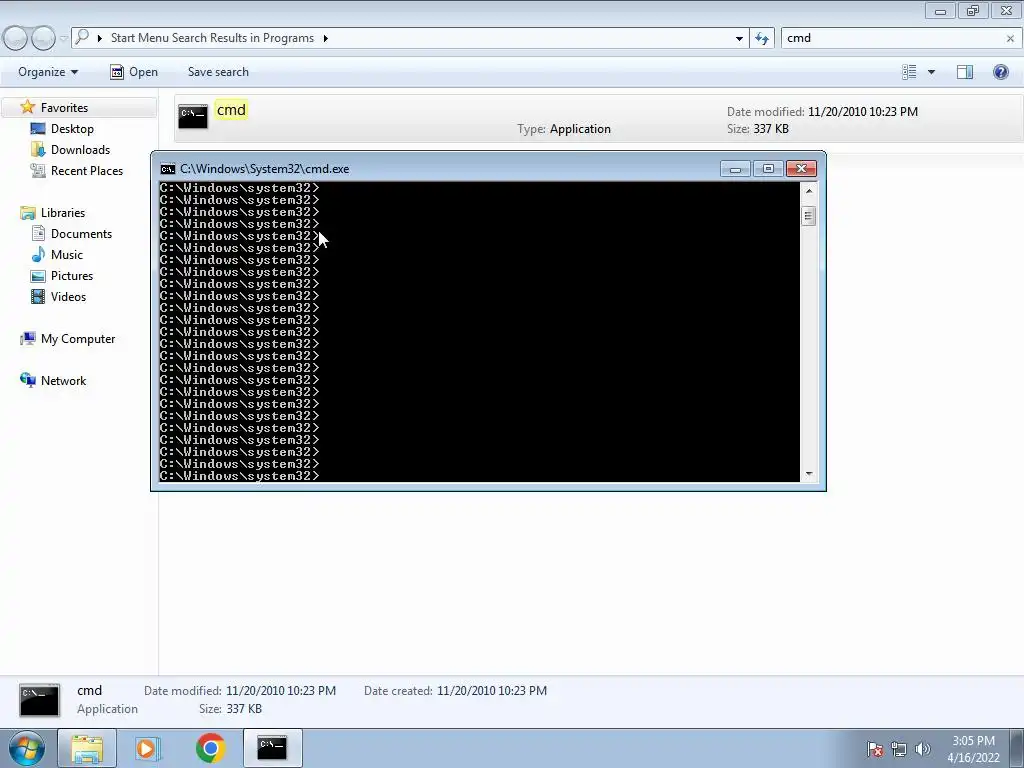The image size is (1024, 768).
Task: Click the taskbar clock showing 3:05 PM
Action: (x=973, y=749)
